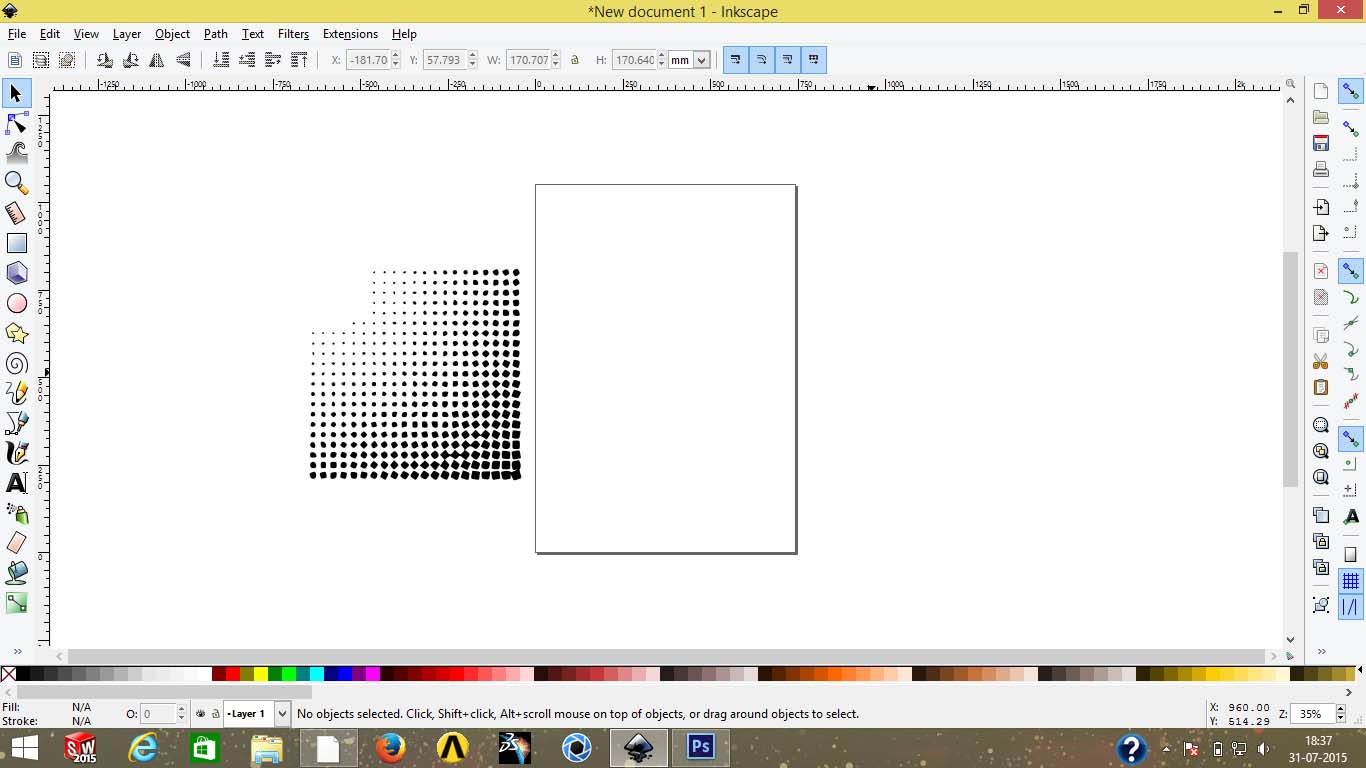
Task: Toggle scale stroke width with object
Action: [735, 60]
